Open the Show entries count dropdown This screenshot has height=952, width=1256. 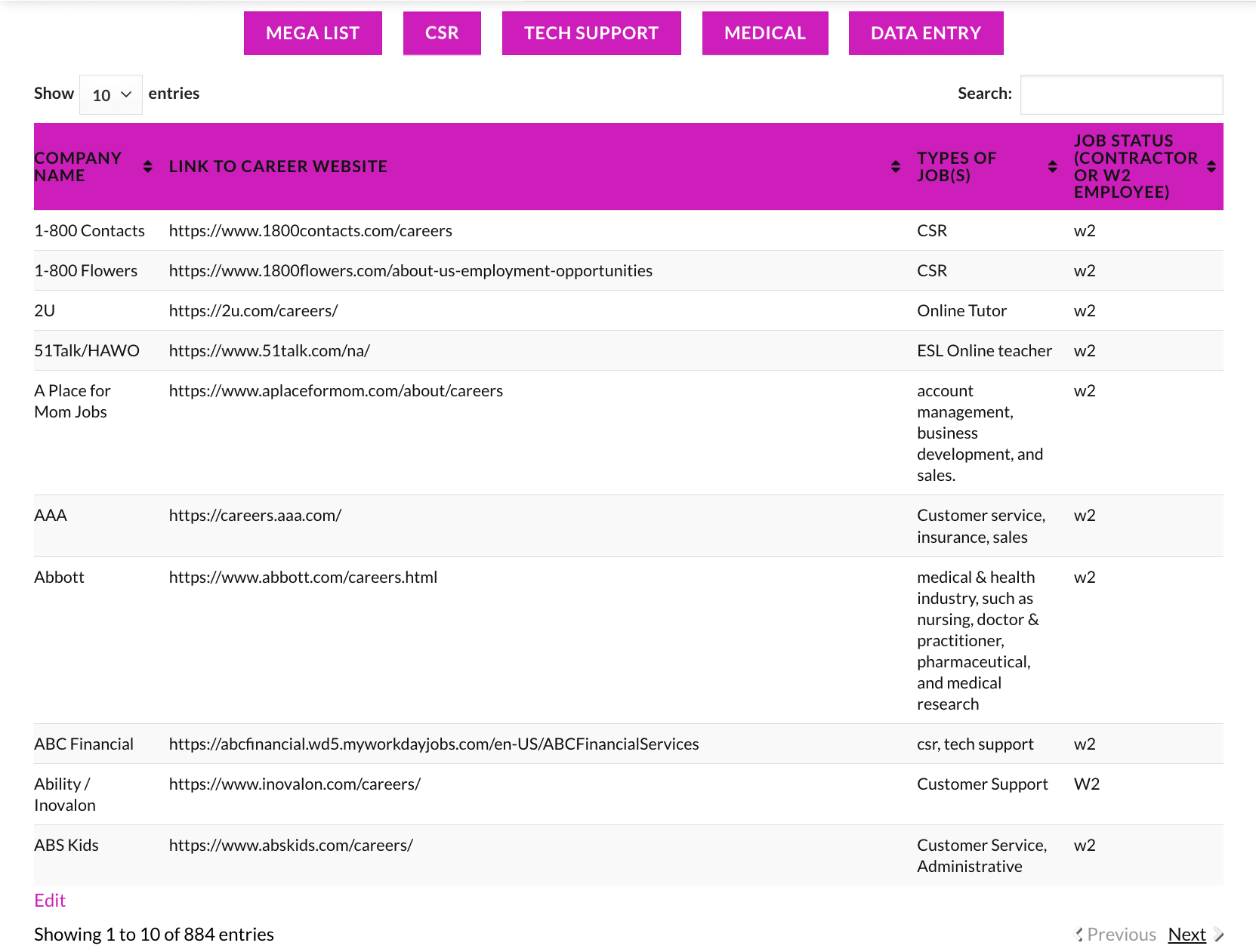coord(111,95)
